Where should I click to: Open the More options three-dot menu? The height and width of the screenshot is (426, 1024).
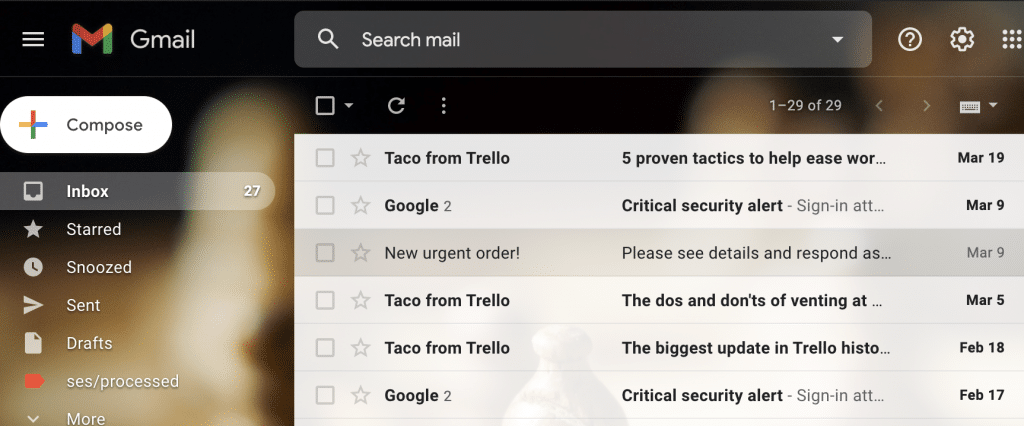444,106
